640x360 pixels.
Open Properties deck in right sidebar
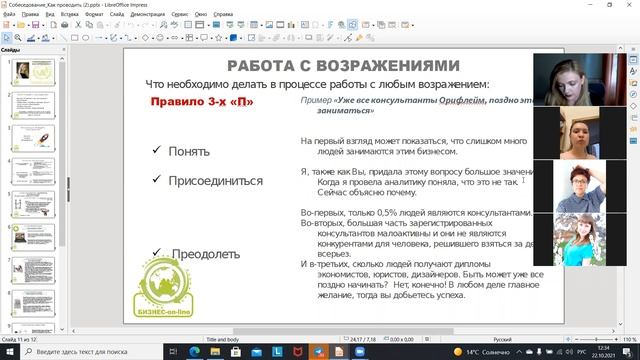[x=633, y=60]
